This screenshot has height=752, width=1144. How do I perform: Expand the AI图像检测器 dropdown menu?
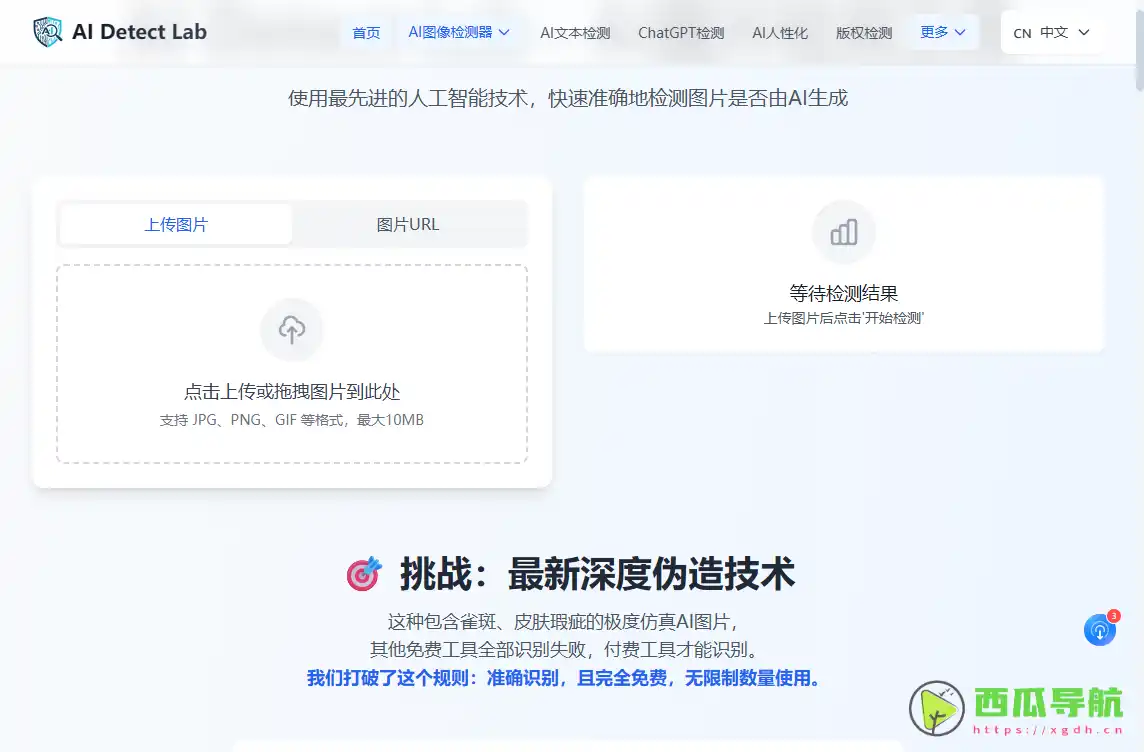click(x=458, y=32)
